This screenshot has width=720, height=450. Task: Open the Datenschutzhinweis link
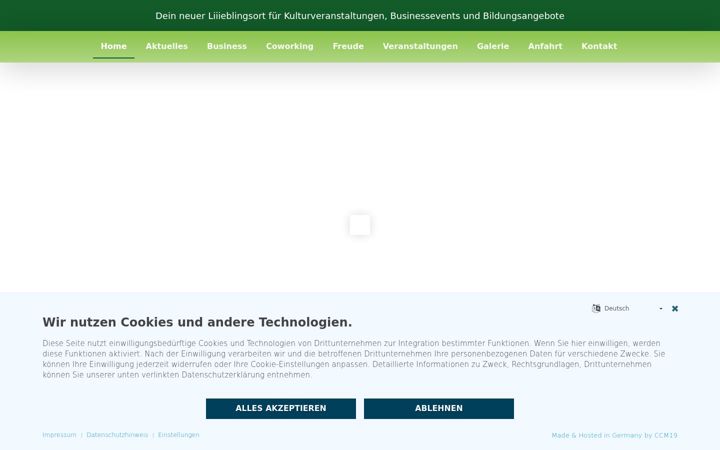[117, 435]
